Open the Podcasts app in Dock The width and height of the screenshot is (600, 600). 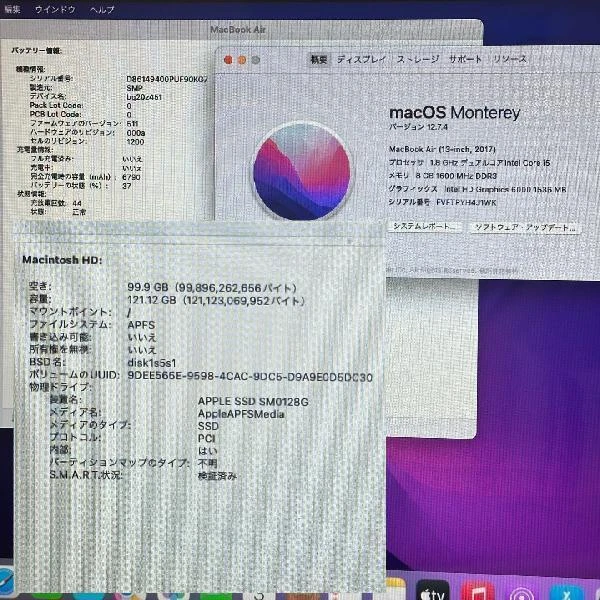tap(520, 592)
